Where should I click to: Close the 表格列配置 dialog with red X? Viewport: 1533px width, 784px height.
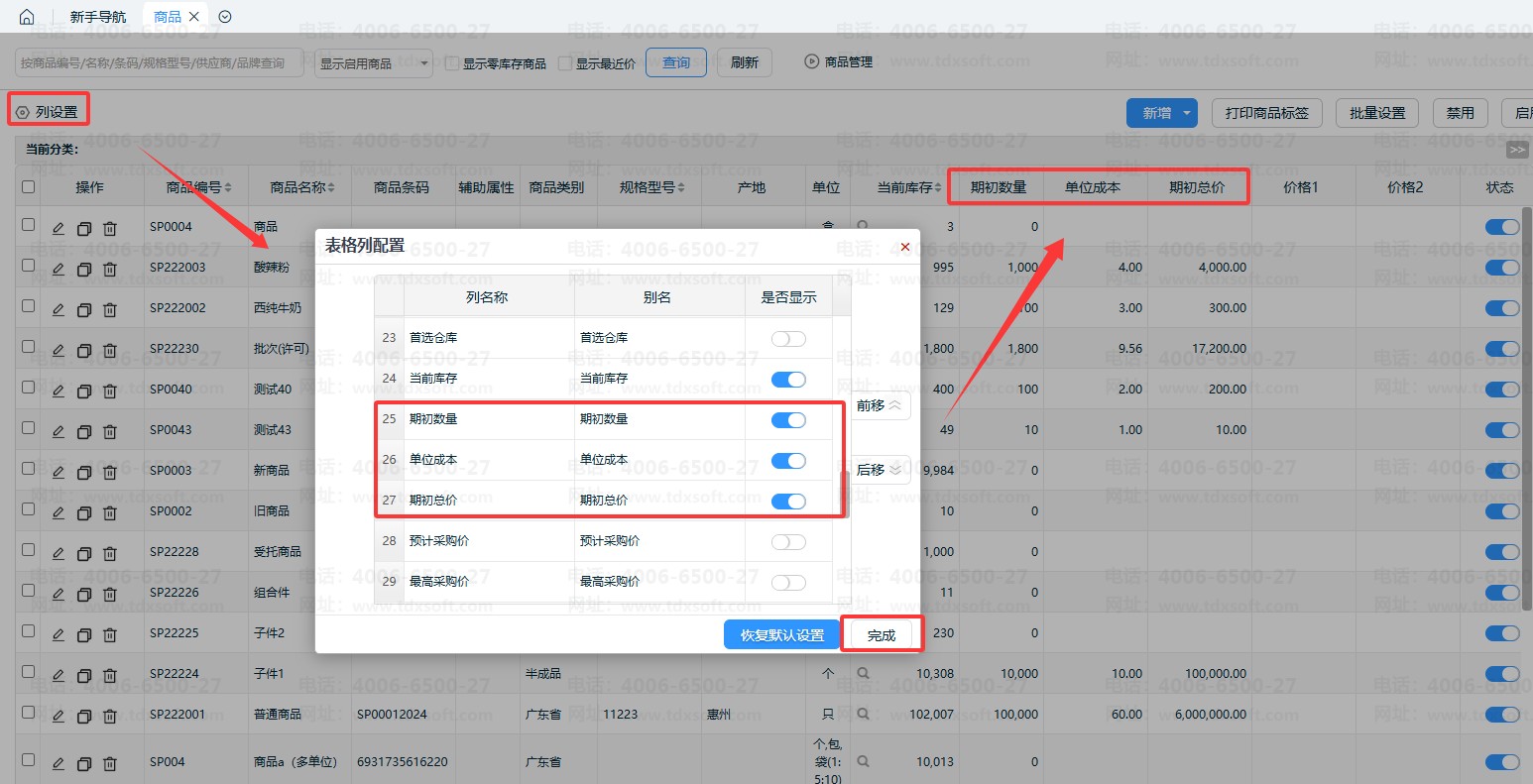pyautogui.click(x=904, y=247)
